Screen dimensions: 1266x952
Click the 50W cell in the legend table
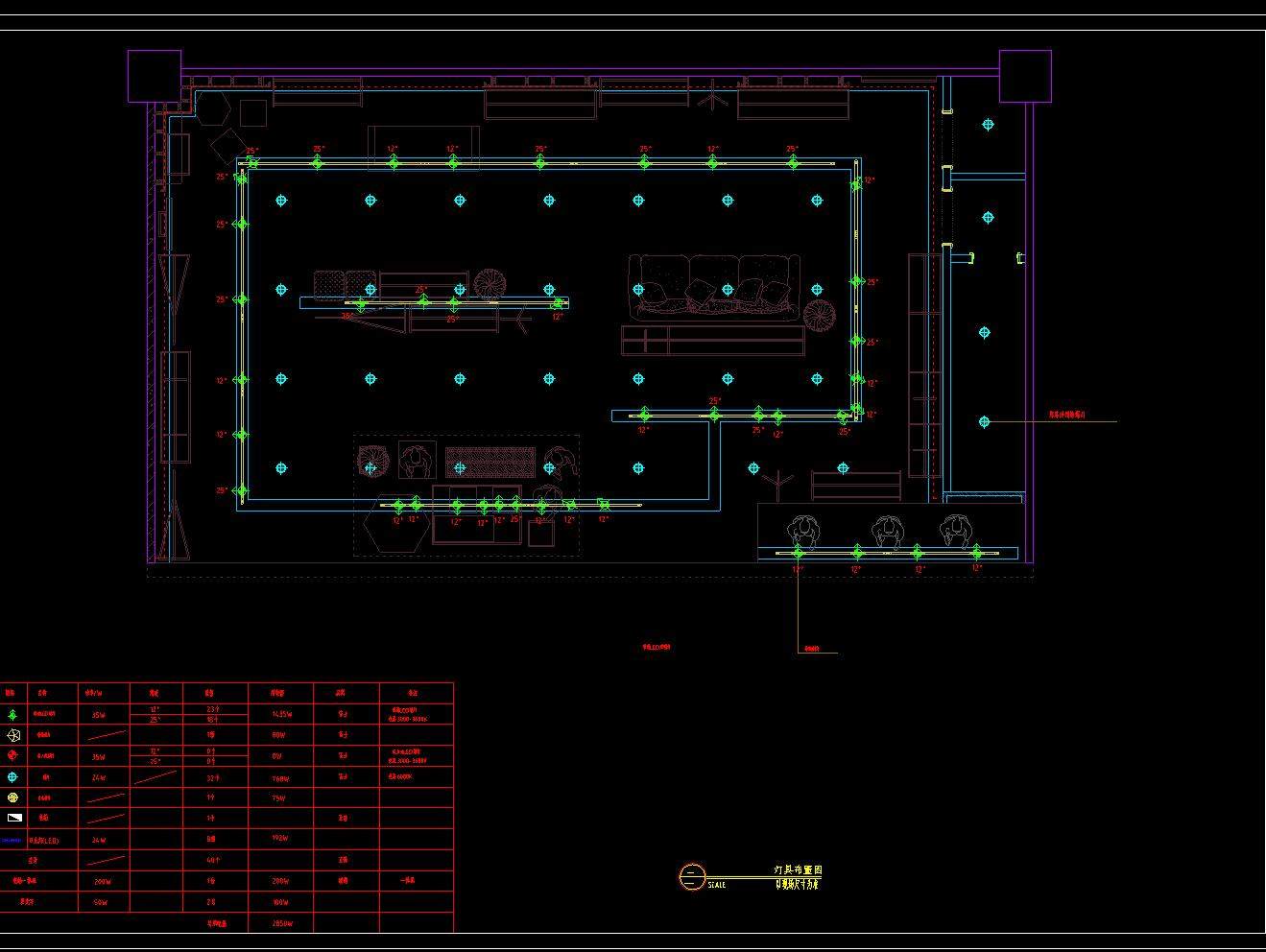99,903
